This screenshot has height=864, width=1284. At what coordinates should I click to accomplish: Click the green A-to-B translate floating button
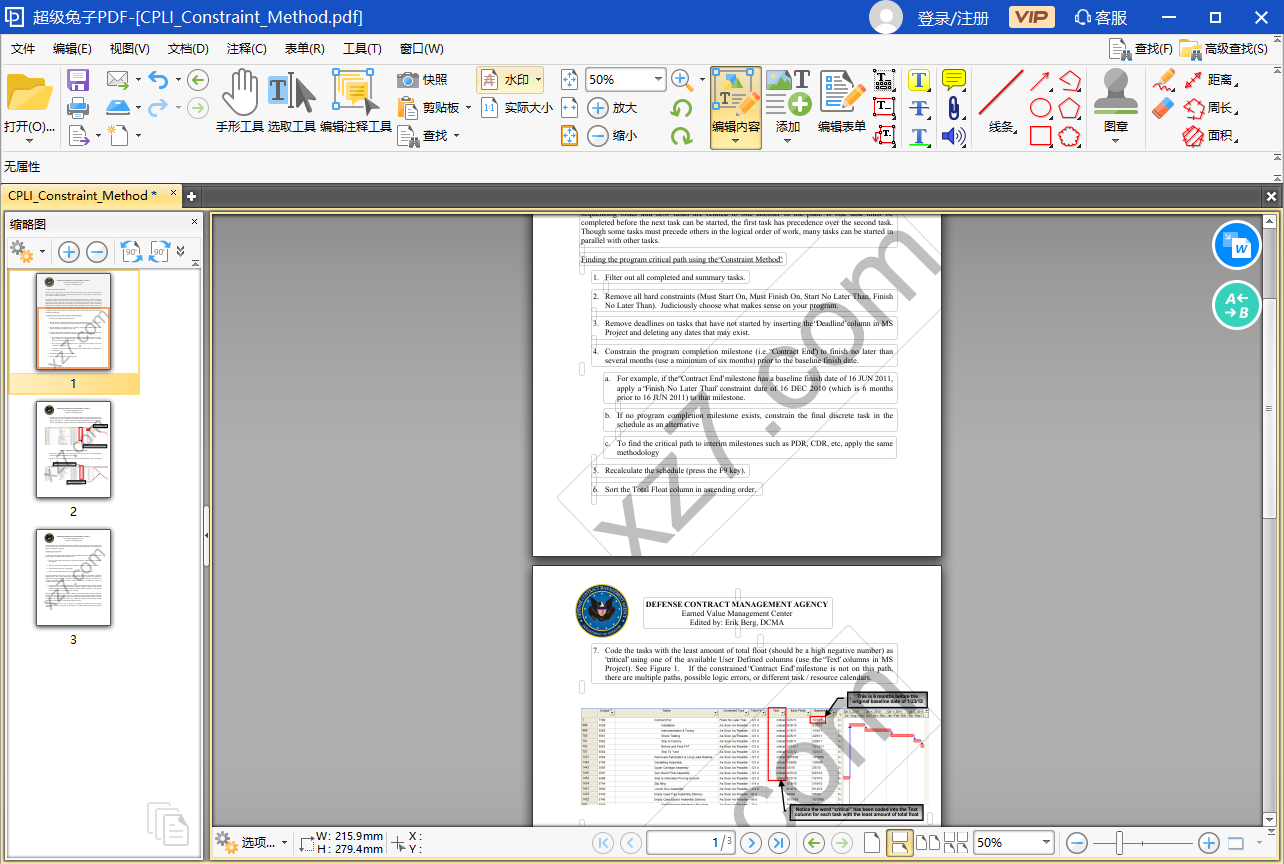point(1237,306)
